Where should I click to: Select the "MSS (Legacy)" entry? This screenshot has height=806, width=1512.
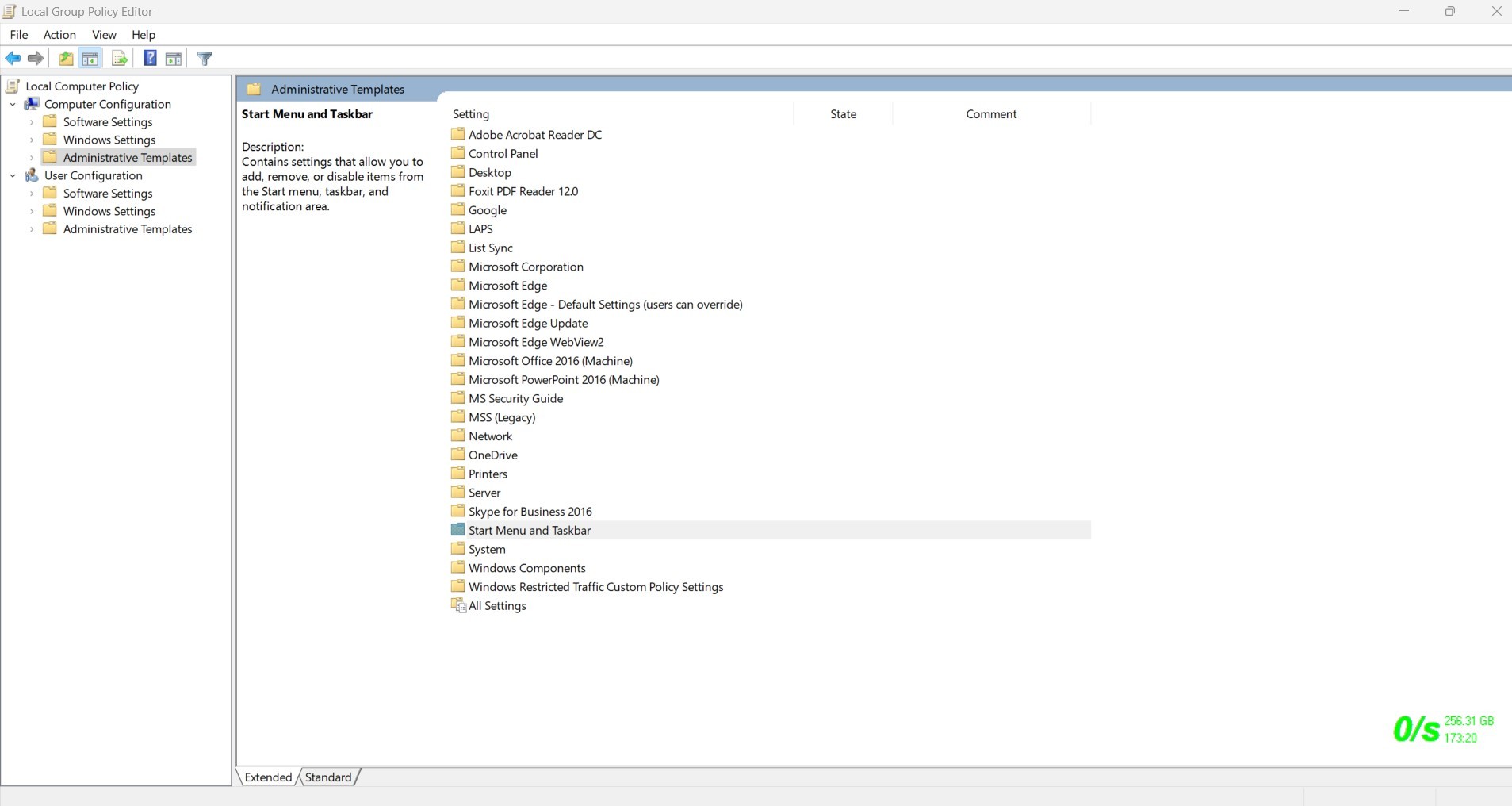[502, 417]
